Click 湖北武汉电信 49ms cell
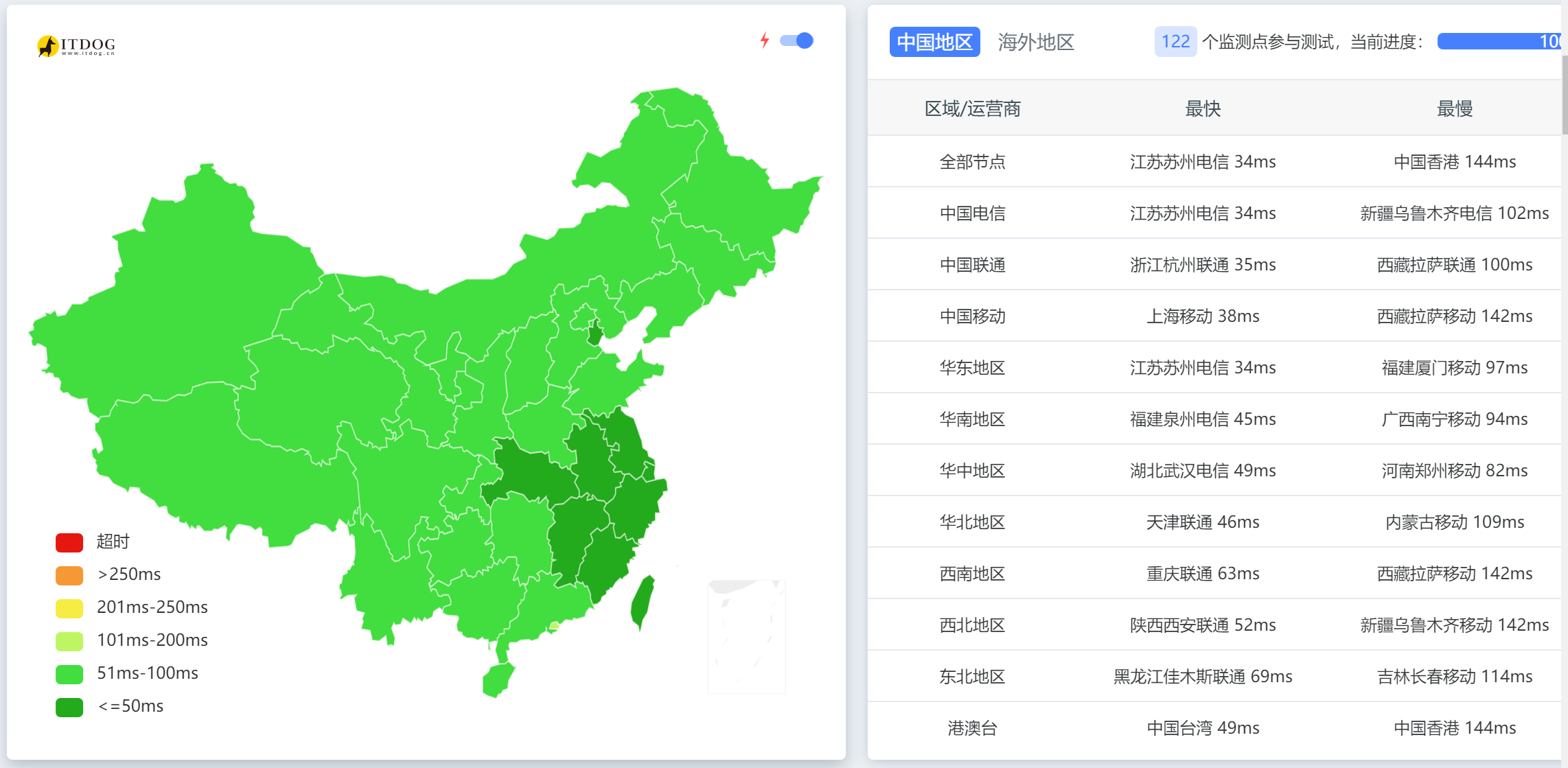Viewport: 1568px width, 768px height. coord(1203,470)
